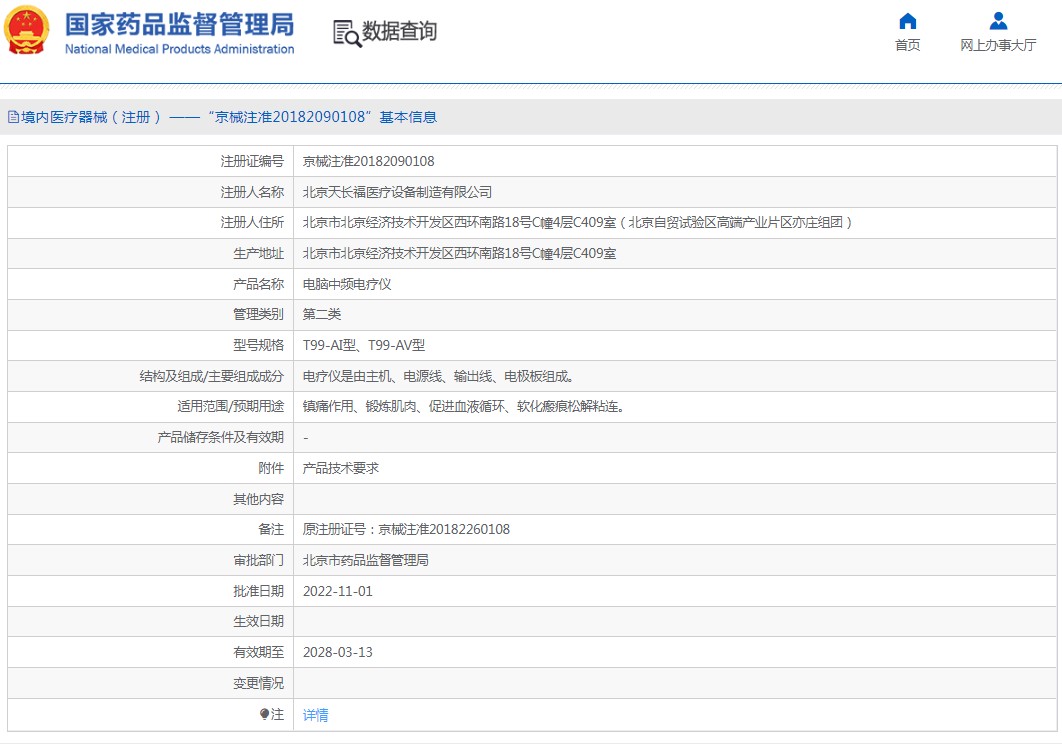The height and width of the screenshot is (744, 1062).
Task: Select approval date 2022-11-01
Action: pos(337,592)
